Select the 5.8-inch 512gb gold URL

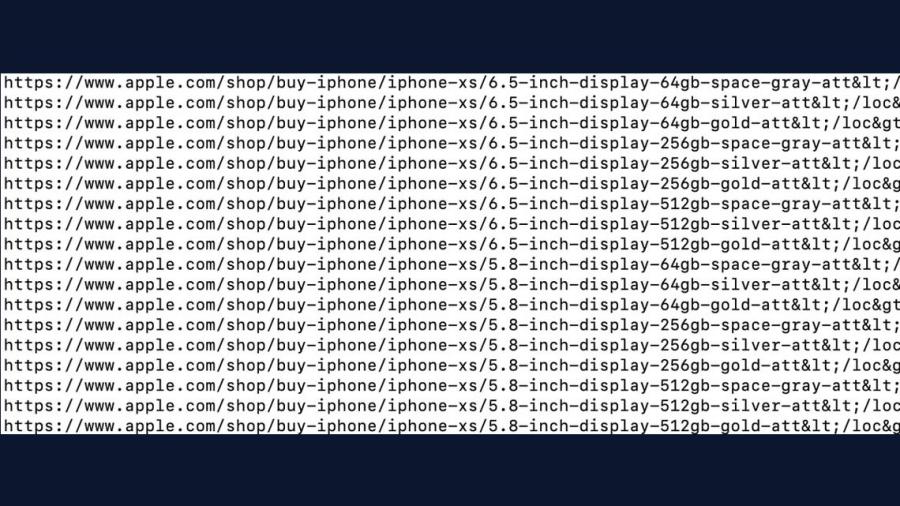(451, 426)
